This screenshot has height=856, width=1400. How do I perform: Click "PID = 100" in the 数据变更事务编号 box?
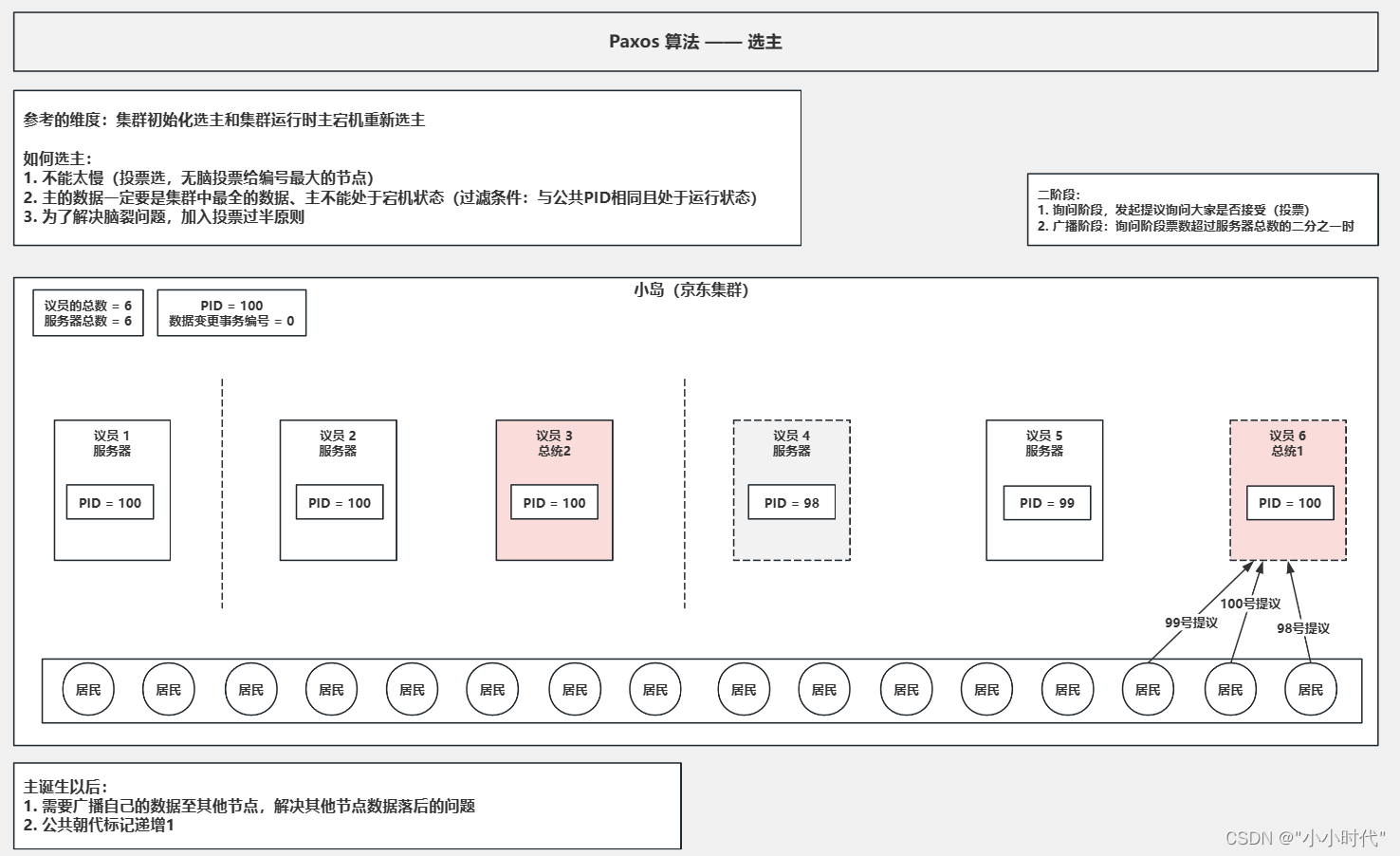[x=231, y=306]
